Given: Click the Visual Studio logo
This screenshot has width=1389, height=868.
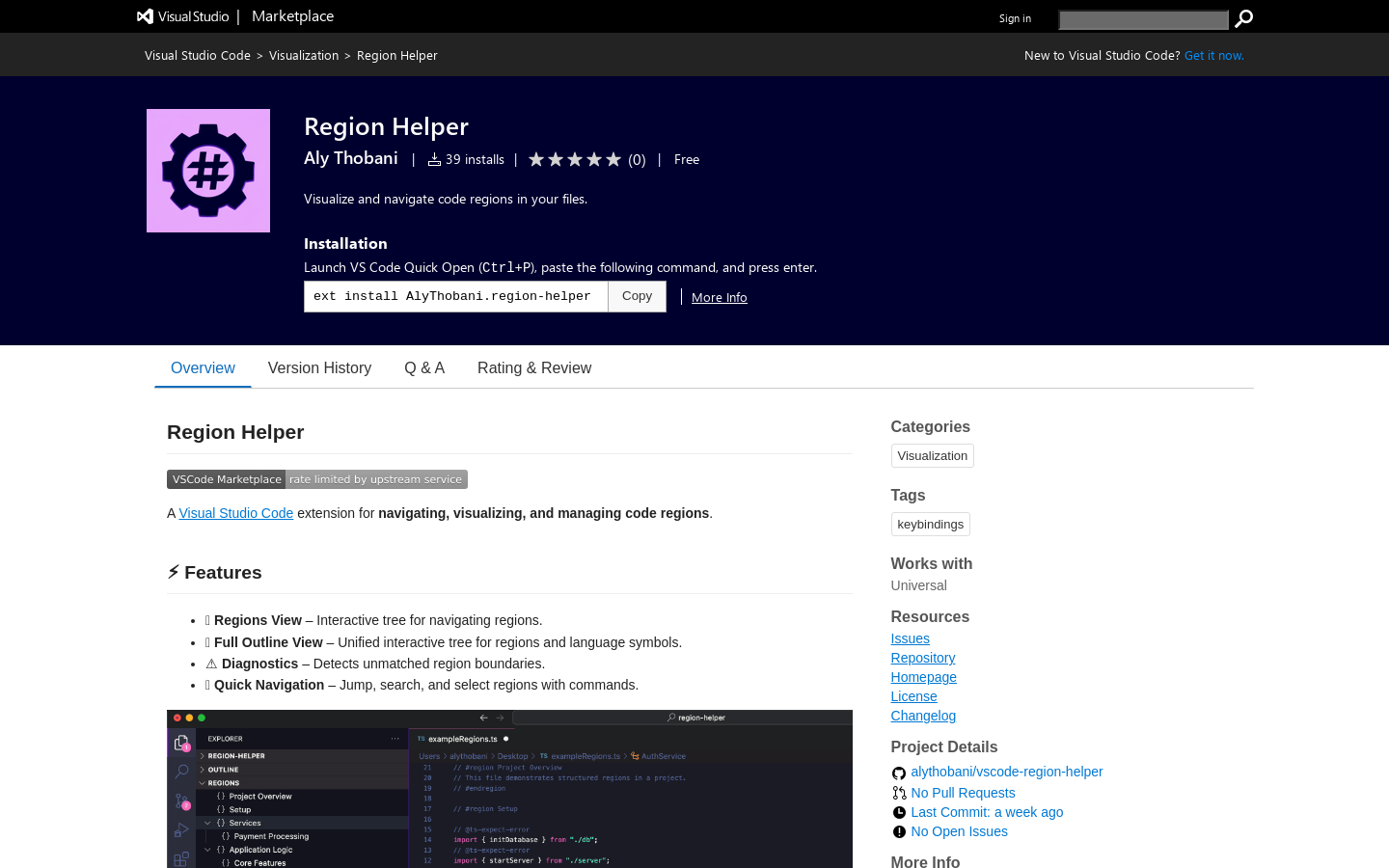Looking at the screenshot, I should click(183, 16).
